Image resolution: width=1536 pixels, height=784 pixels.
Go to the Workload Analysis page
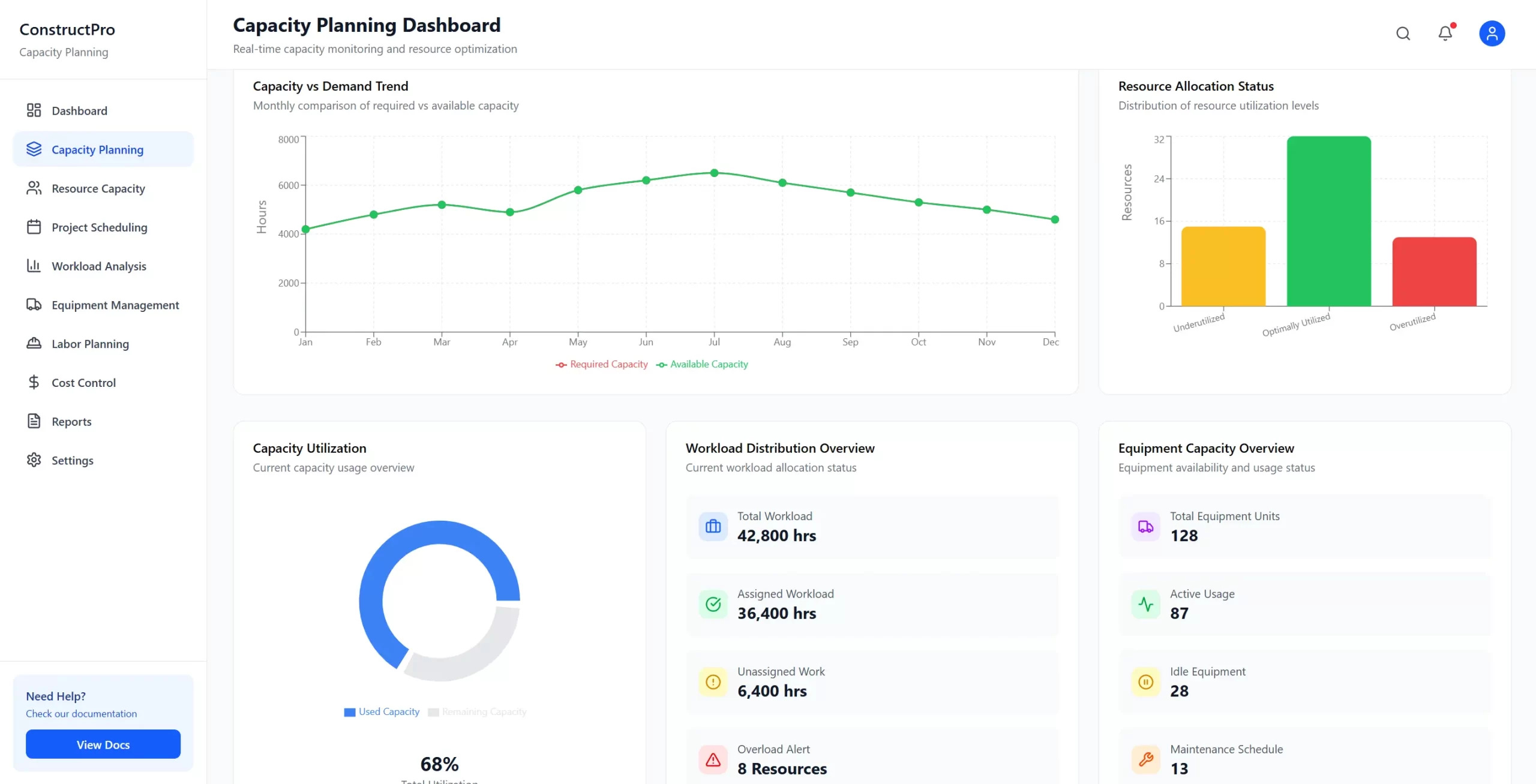pyautogui.click(x=99, y=266)
